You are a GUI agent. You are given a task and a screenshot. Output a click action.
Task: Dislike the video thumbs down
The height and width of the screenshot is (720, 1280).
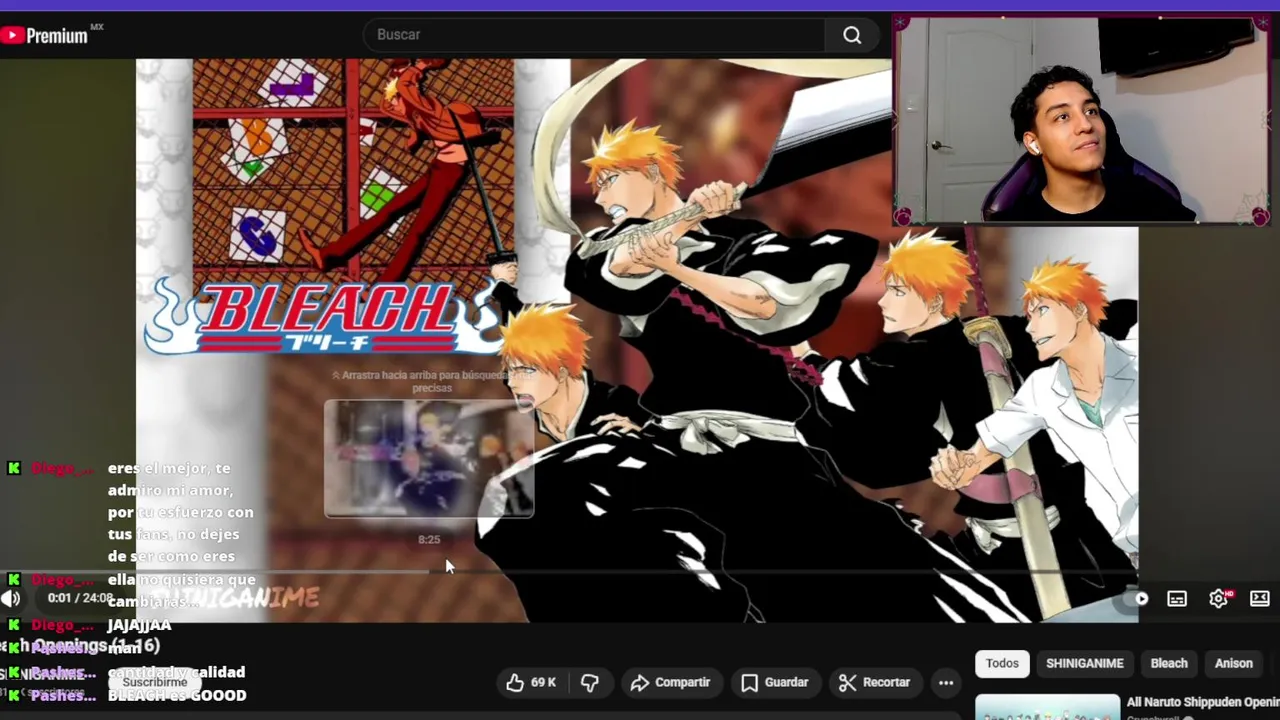590,682
